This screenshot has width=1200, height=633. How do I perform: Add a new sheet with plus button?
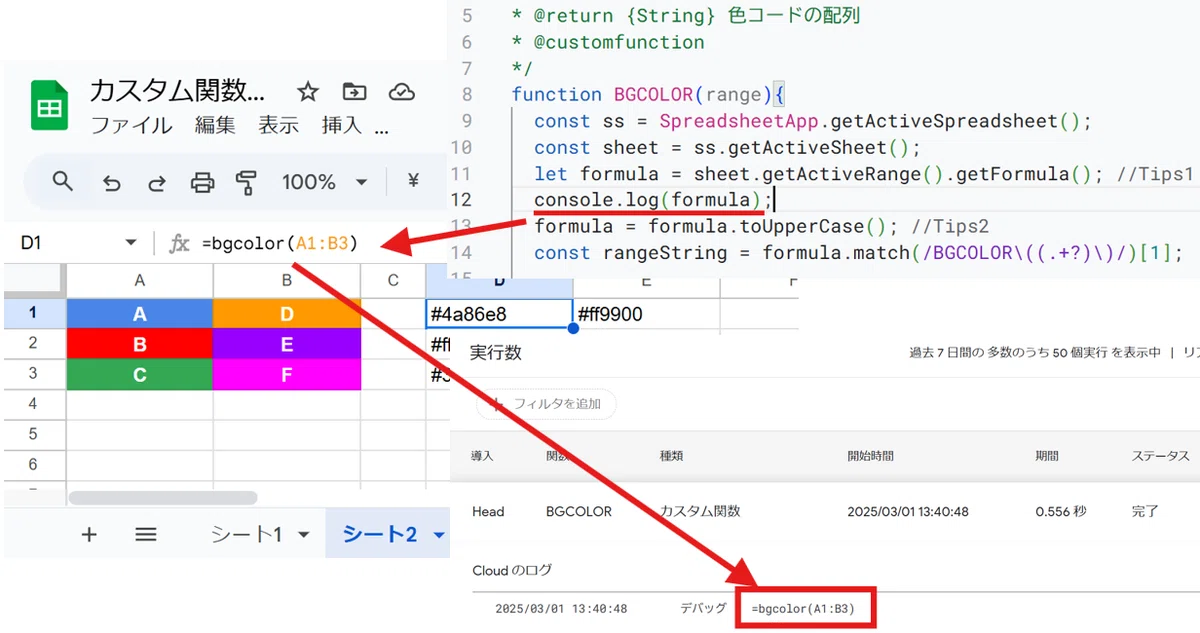point(89,535)
